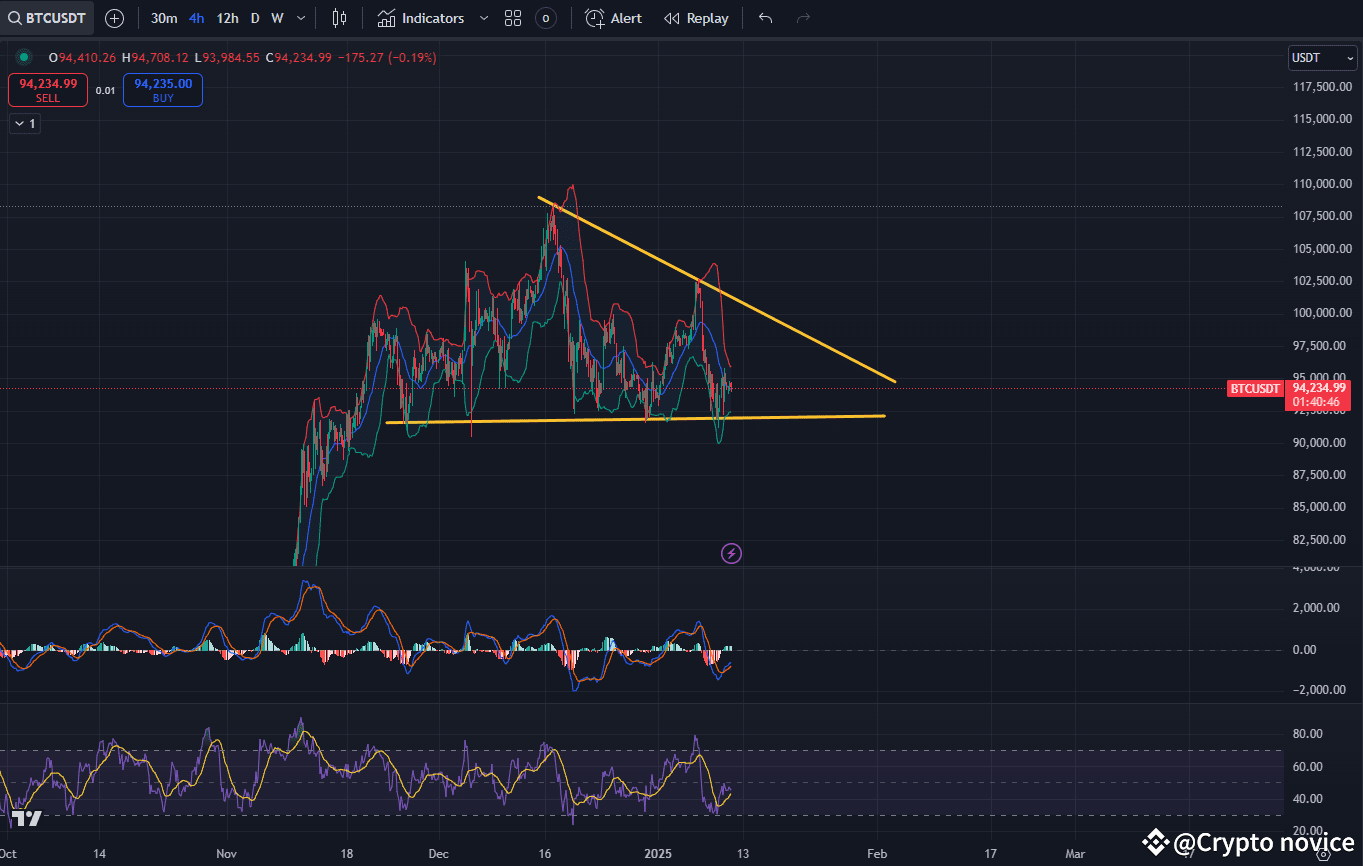Click the Dec date label on time axis
Screen dimensions: 1363x866
coord(438,854)
